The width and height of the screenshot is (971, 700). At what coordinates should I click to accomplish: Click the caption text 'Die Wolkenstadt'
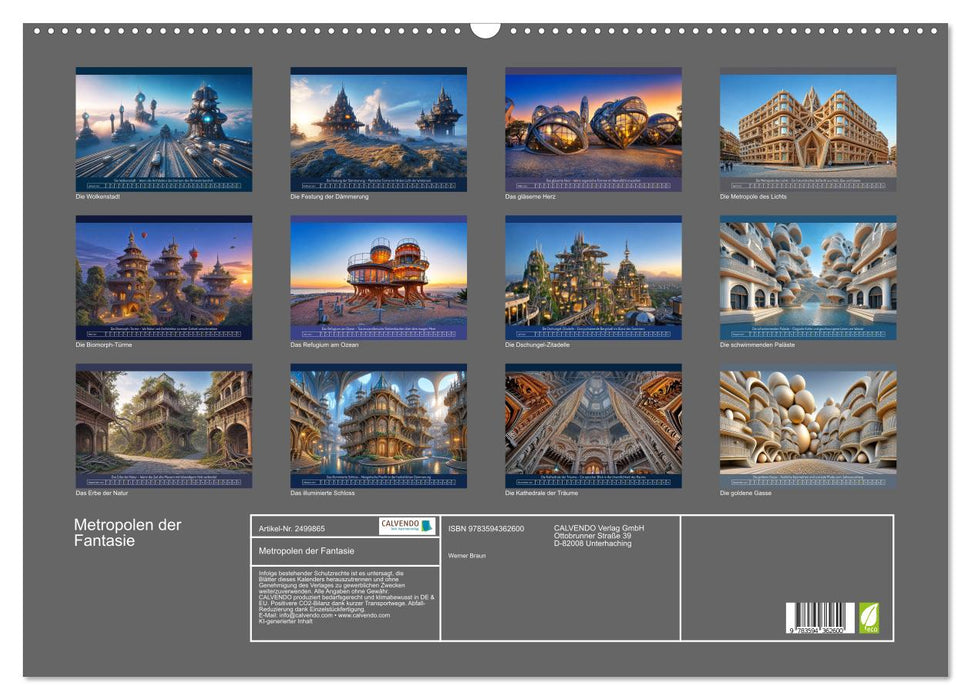pyautogui.click(x=98, y=197)
